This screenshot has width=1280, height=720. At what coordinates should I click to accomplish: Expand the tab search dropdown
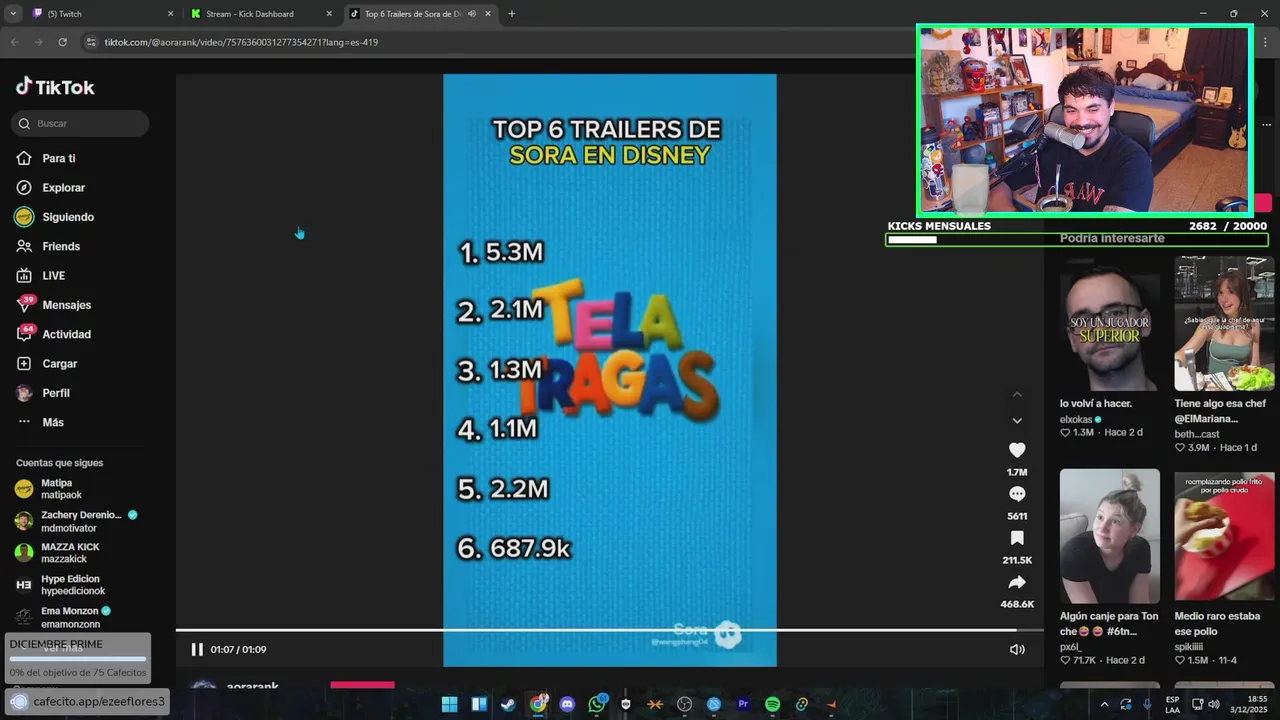pos(13,14)
